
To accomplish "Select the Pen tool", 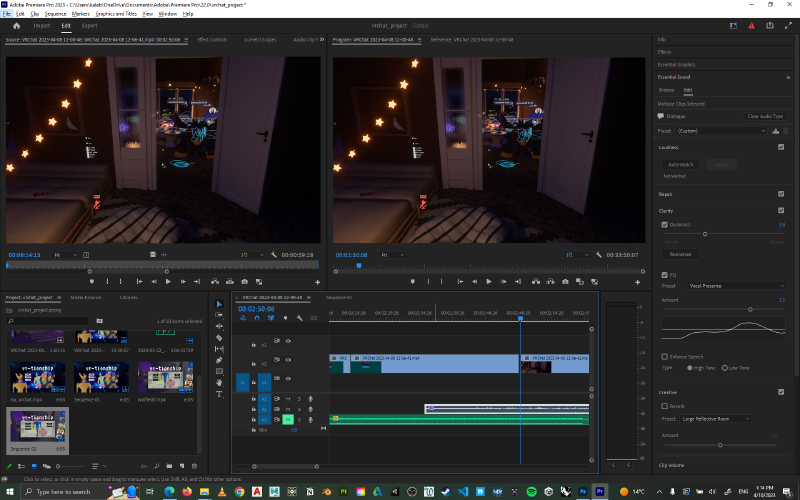I will 219,360.
